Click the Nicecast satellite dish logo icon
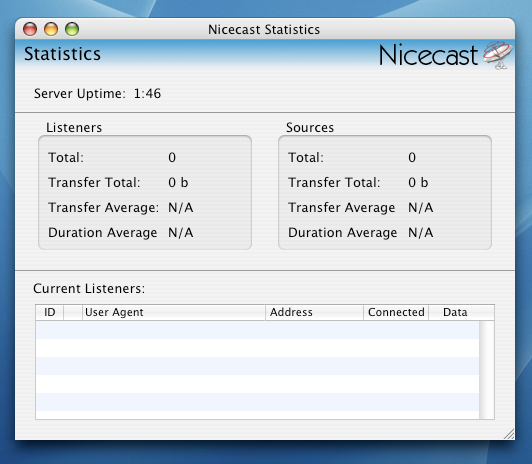Viewport: 532px width, 464px height. (498, 55)
